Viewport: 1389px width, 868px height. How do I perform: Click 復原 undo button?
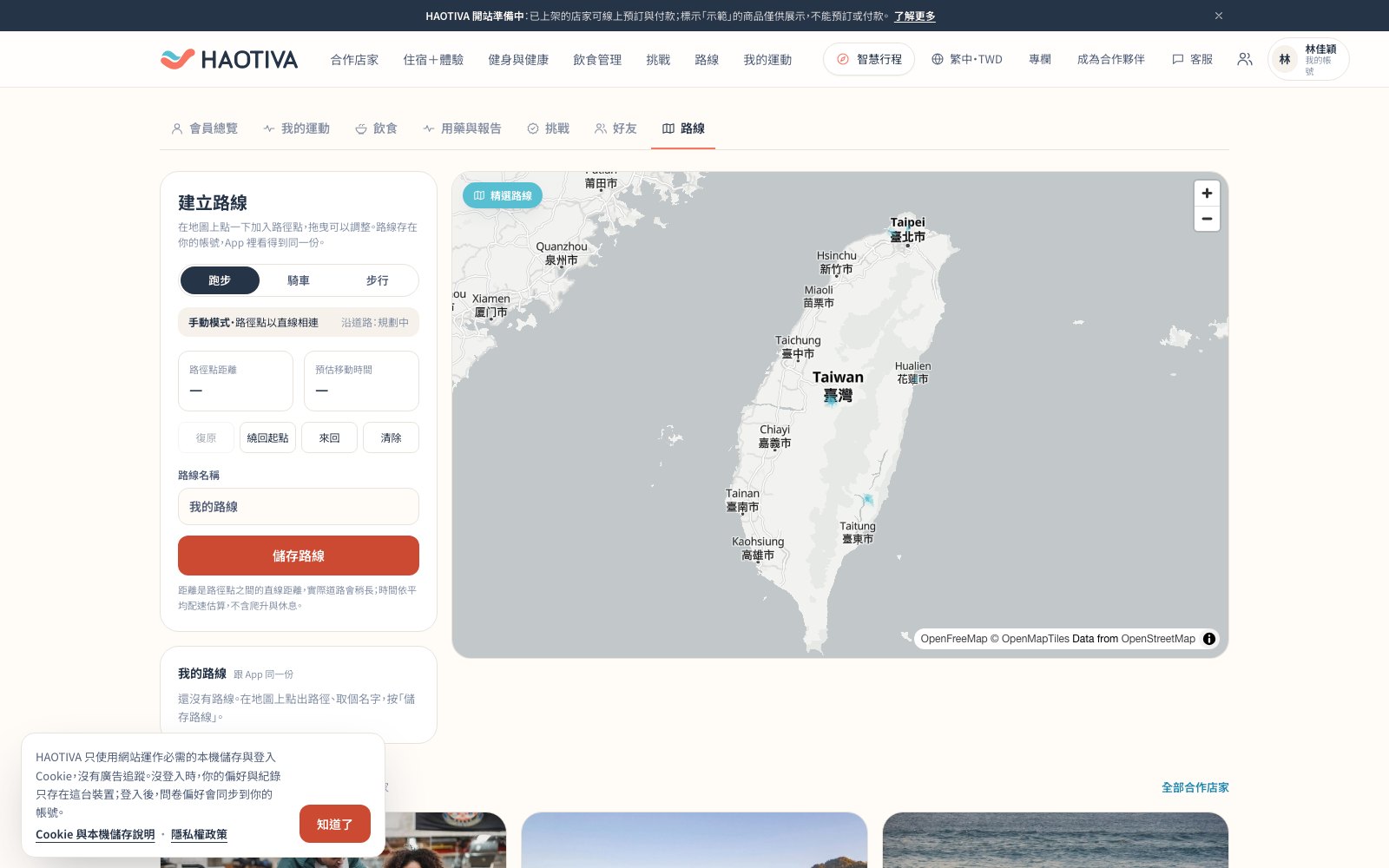tap(206, 437)
